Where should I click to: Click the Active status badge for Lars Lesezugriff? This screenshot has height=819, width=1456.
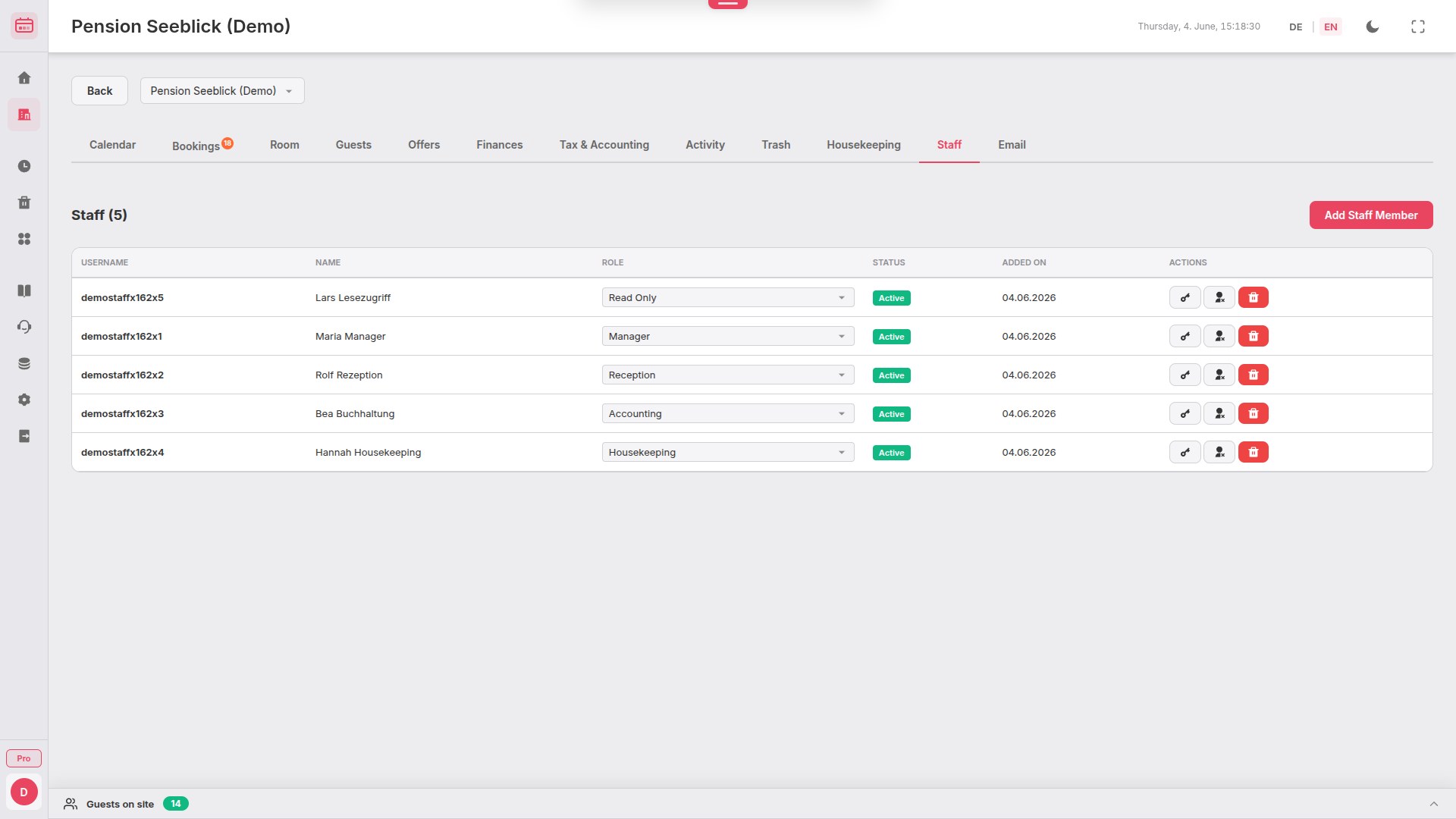point(892,298)
